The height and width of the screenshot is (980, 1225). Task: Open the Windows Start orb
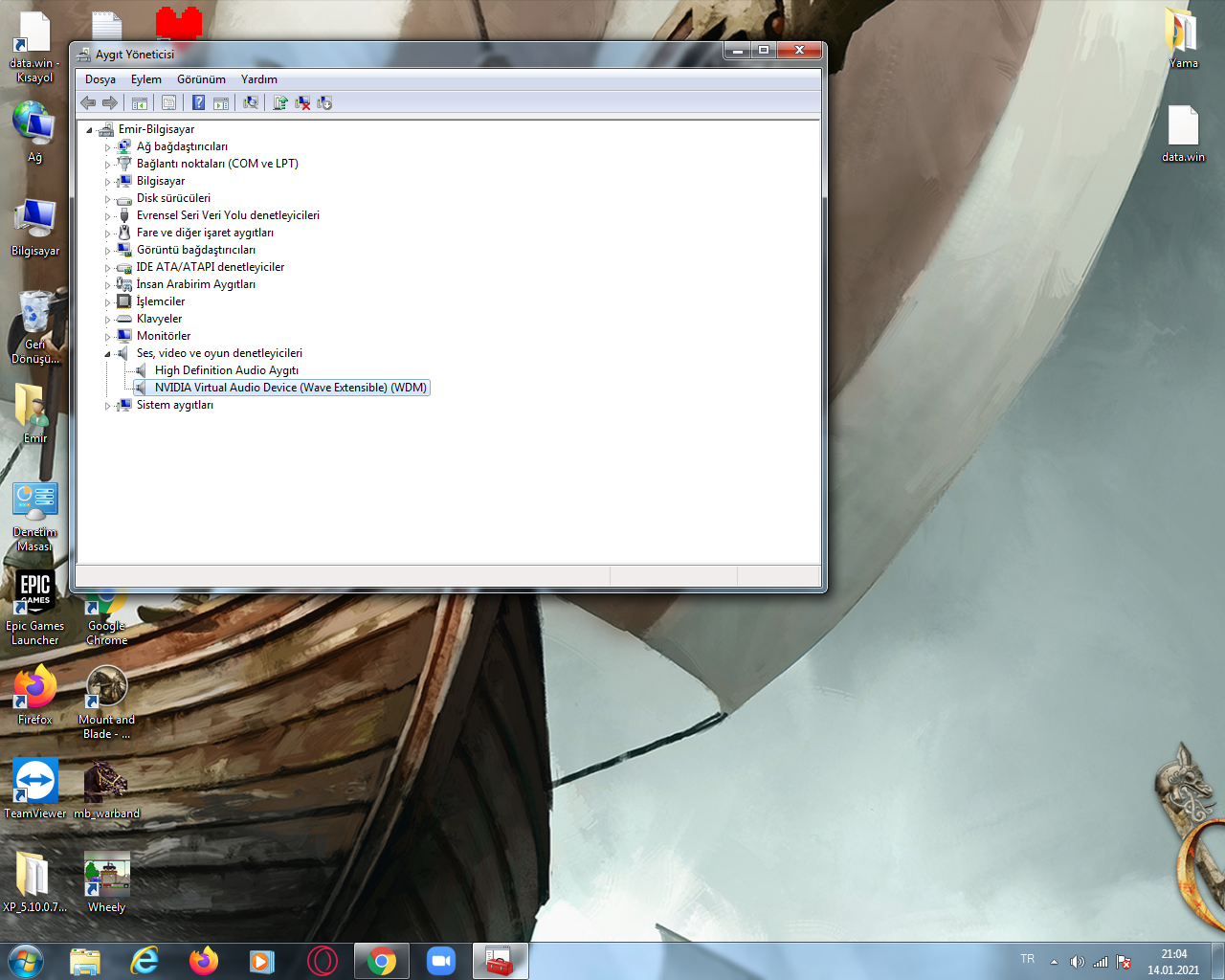pyautogui.click(x=26, y=961)
